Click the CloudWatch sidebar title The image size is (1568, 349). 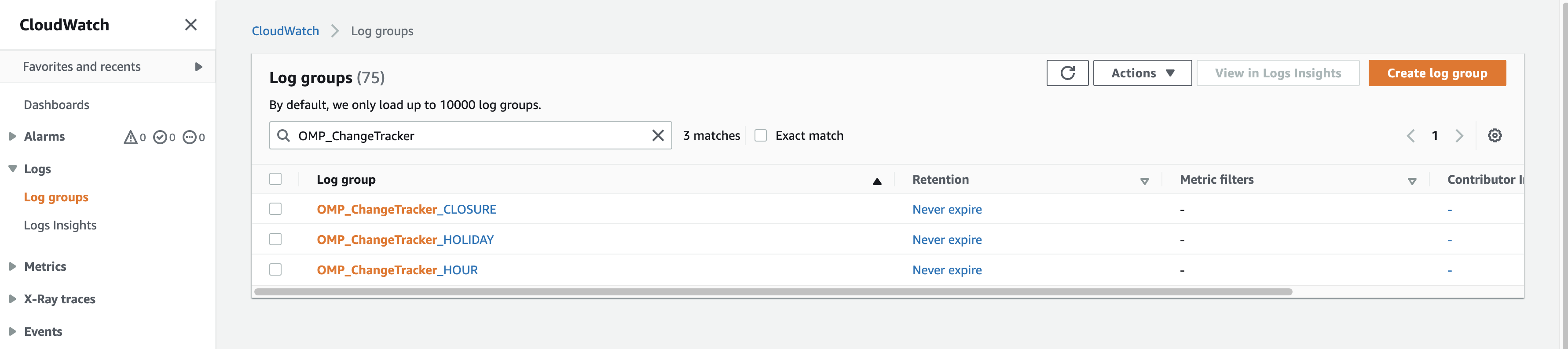pyautogui.click(x=65, y=25)
